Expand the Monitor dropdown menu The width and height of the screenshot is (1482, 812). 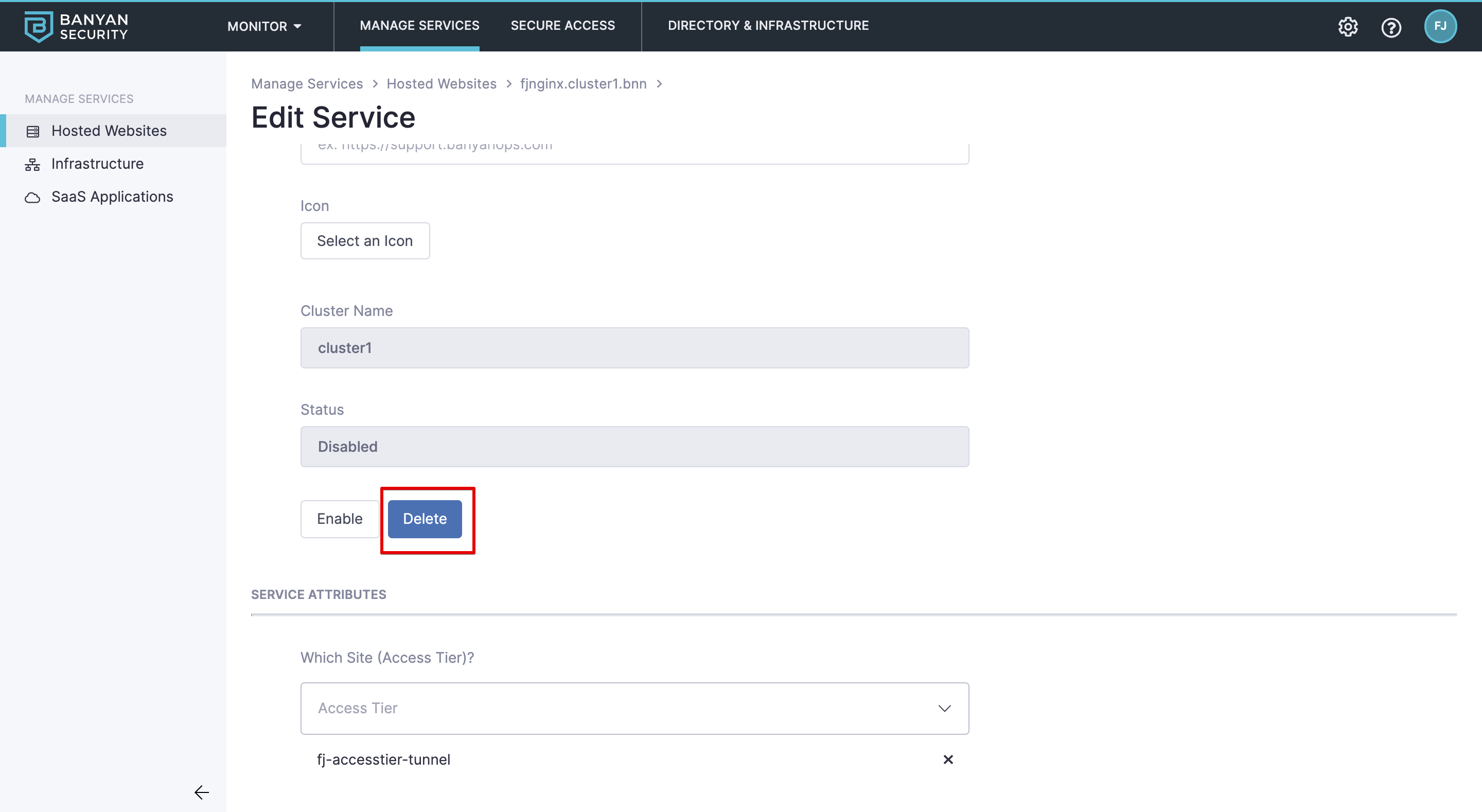pyautogui.click(x=264, y=26)
